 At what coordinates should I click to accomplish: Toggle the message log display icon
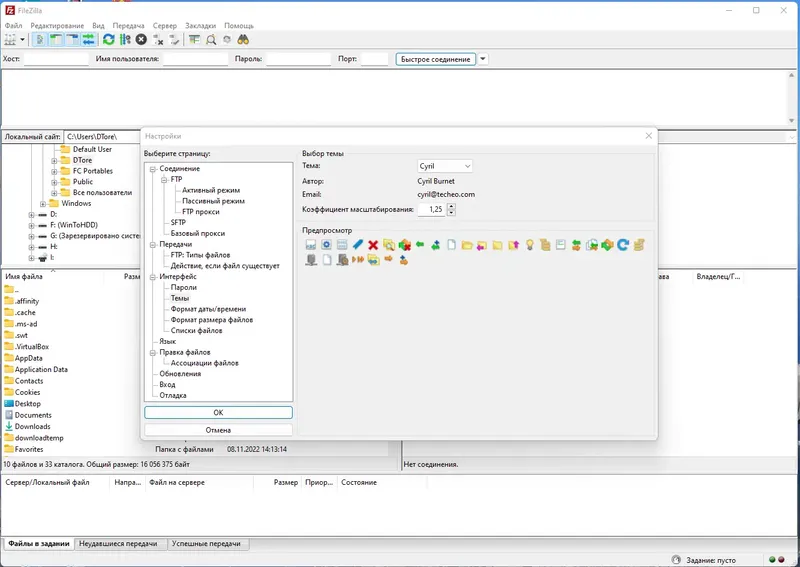(x=40, y=40)
